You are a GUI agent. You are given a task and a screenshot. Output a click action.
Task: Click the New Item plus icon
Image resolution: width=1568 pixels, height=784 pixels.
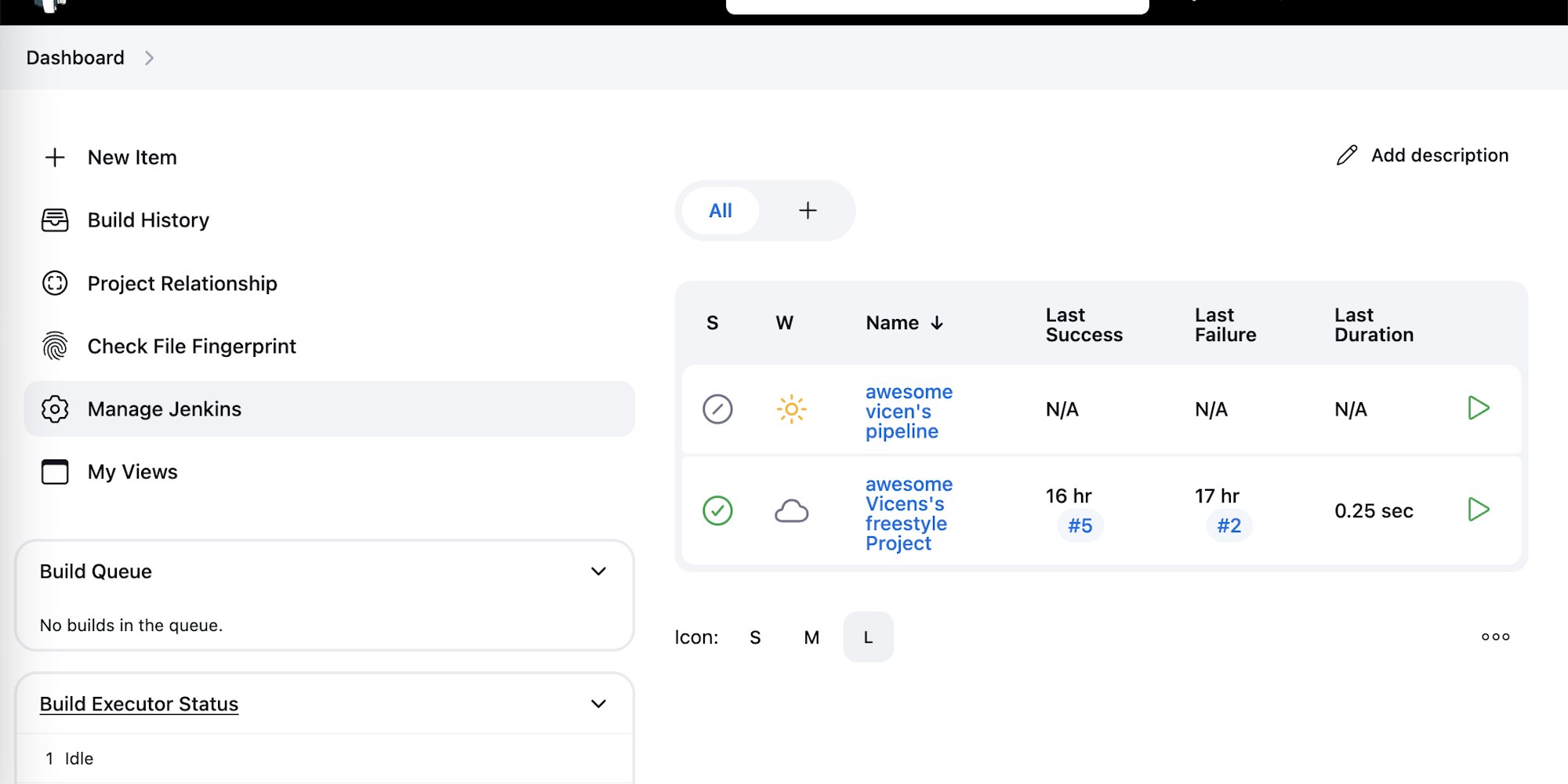pyautogui.click(x=55, y=158)
